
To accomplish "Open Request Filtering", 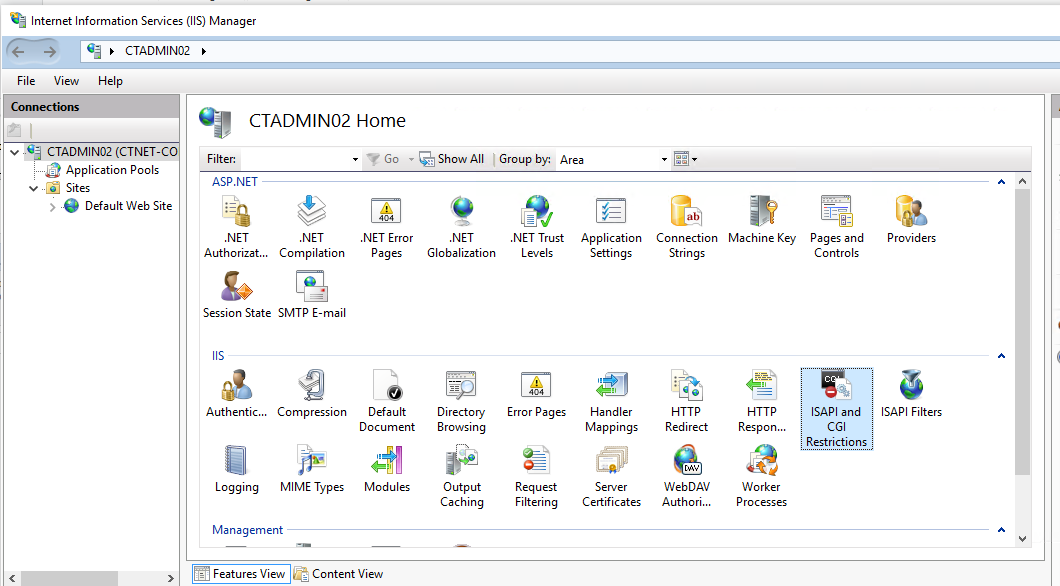I will point(536,467).
